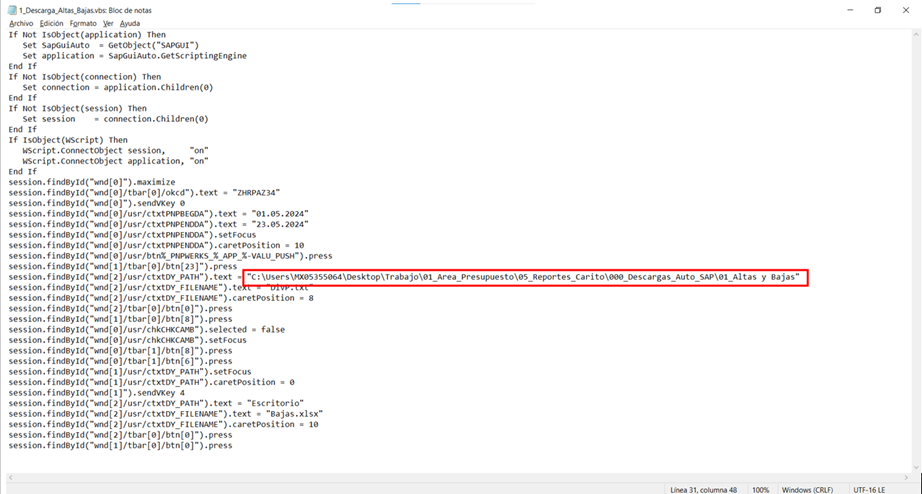Open the Edición menu
922x494 pixels.
point(51,23)
